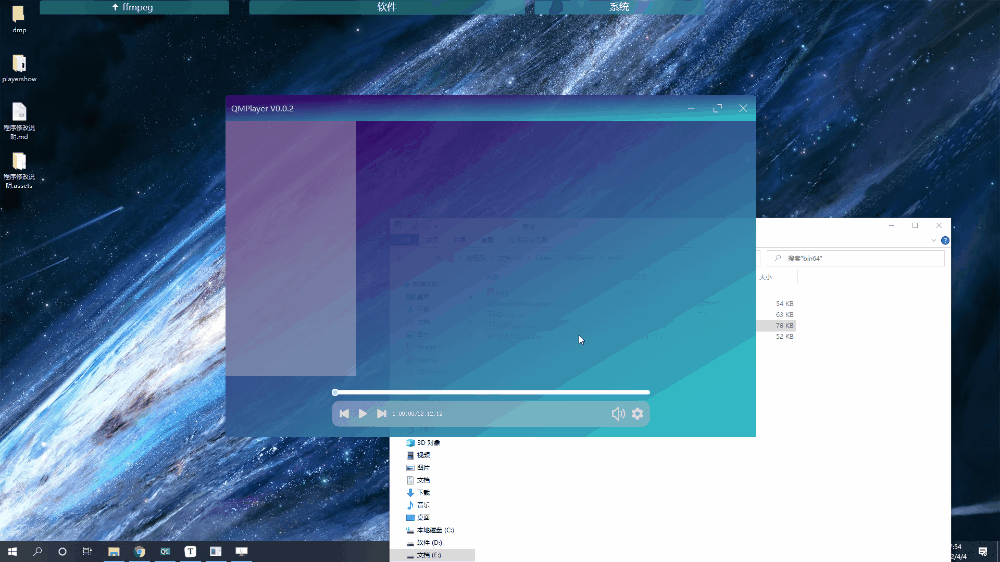Click the QMPlayer left playlist panel
1000x562 pixels.
point(291,248)
